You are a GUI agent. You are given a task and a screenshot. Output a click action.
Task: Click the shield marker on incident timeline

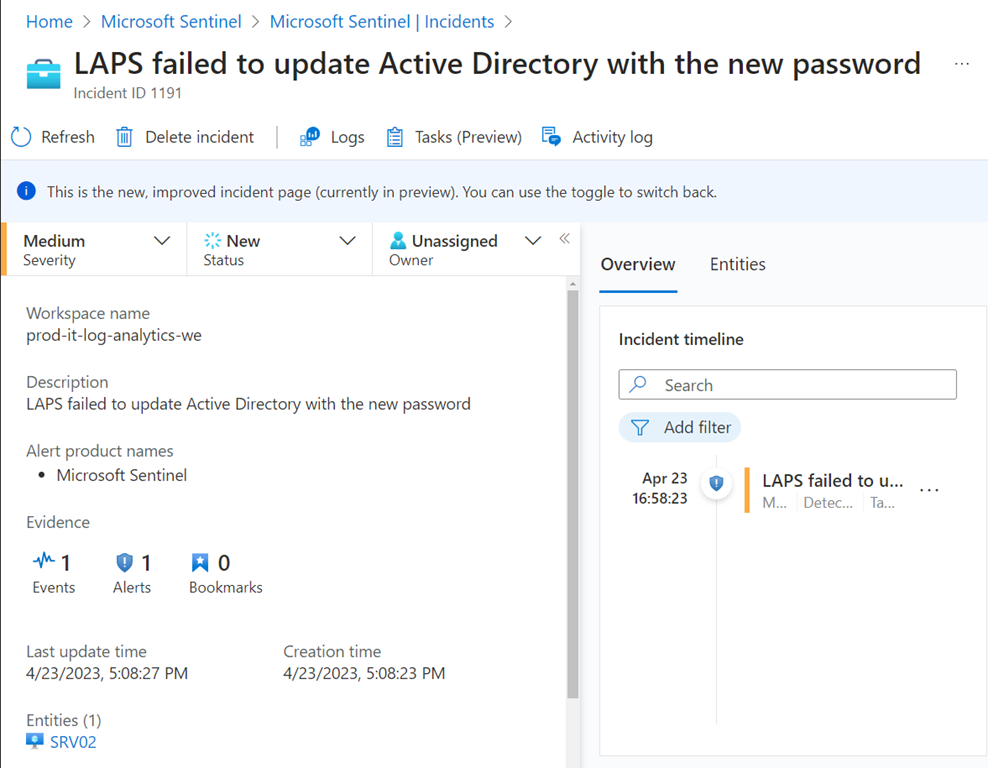716,484
